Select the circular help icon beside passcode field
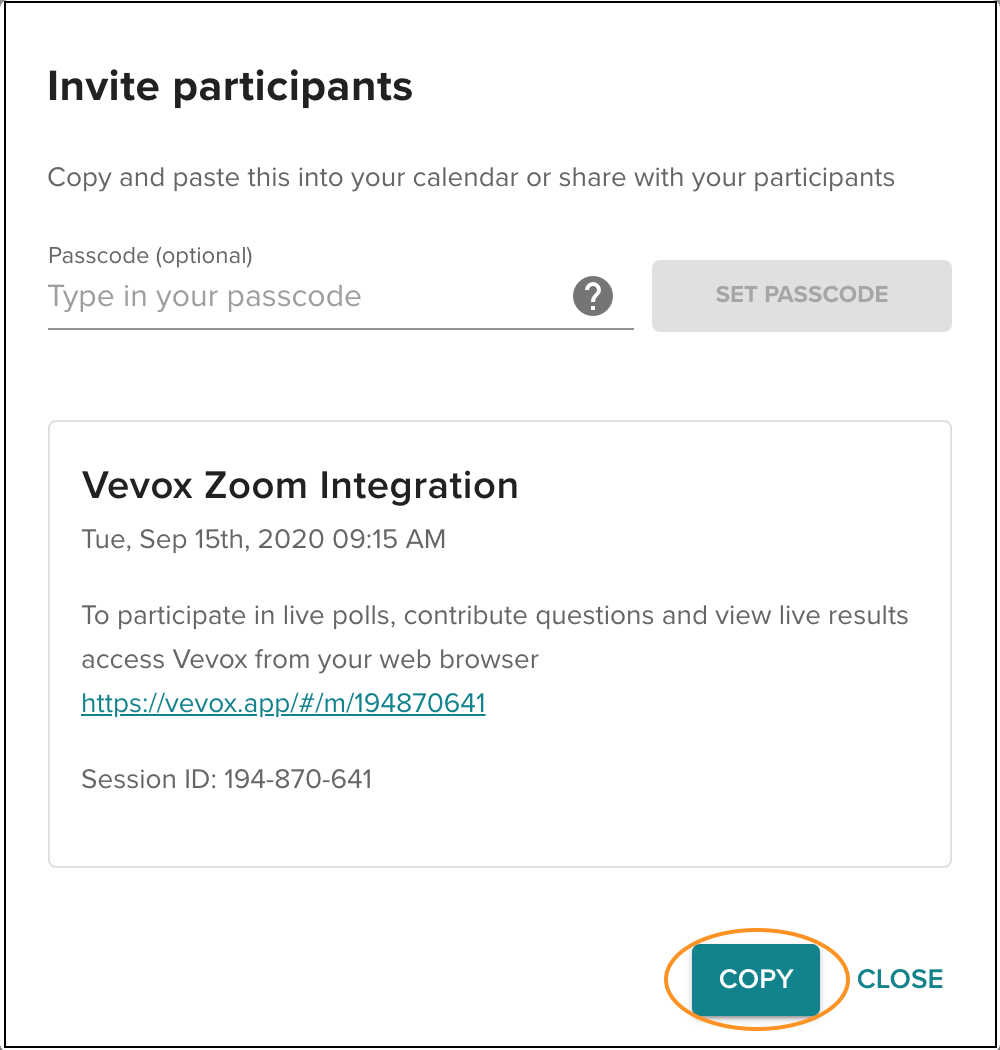Screen dimensions: 1000x1050 pyautogui.click(x=593, y=295)
